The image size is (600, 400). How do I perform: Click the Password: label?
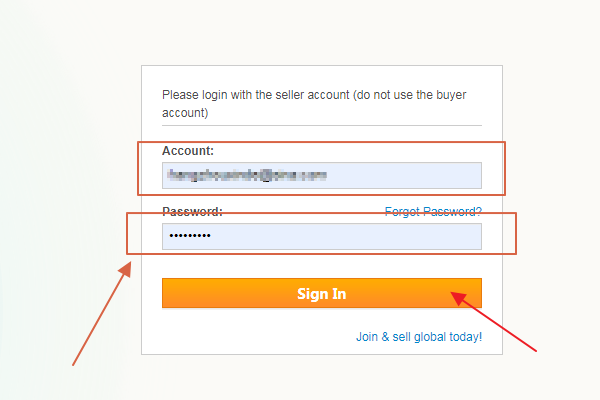coord(192,211)
